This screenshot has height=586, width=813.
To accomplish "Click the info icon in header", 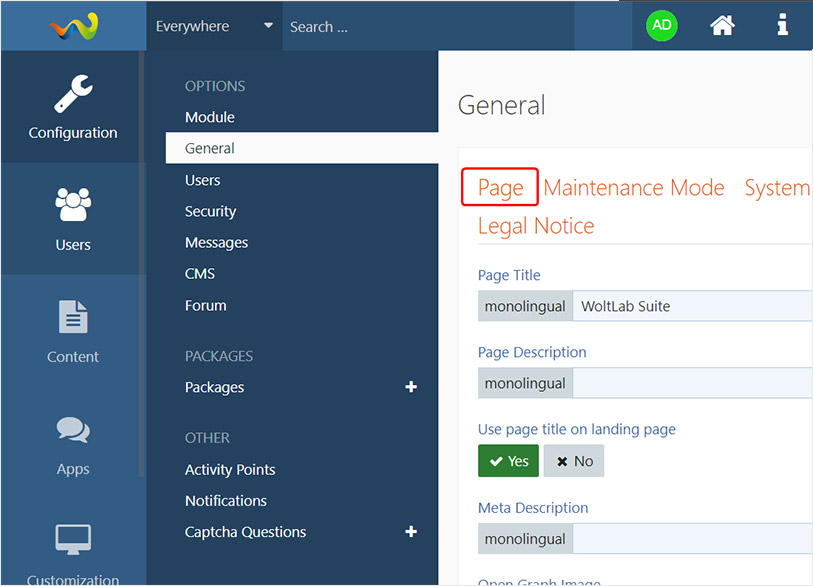I will [782, 26].
